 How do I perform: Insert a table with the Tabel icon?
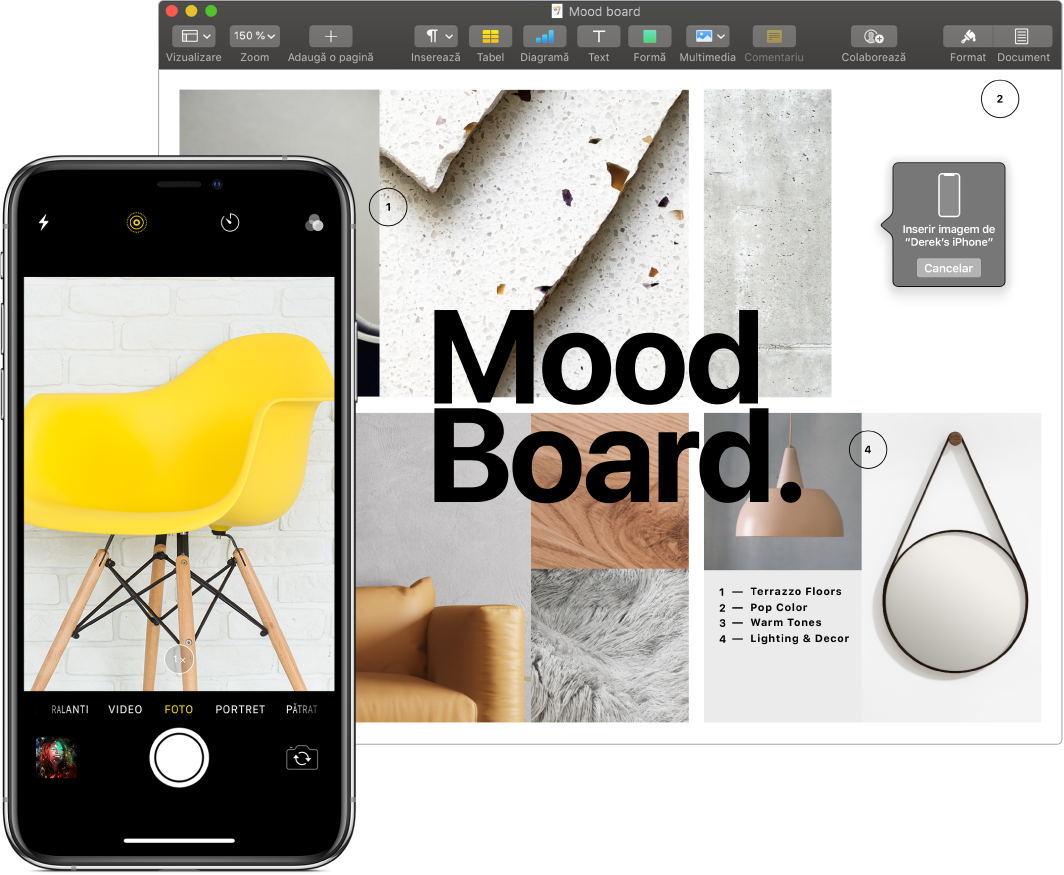(490, 36)
